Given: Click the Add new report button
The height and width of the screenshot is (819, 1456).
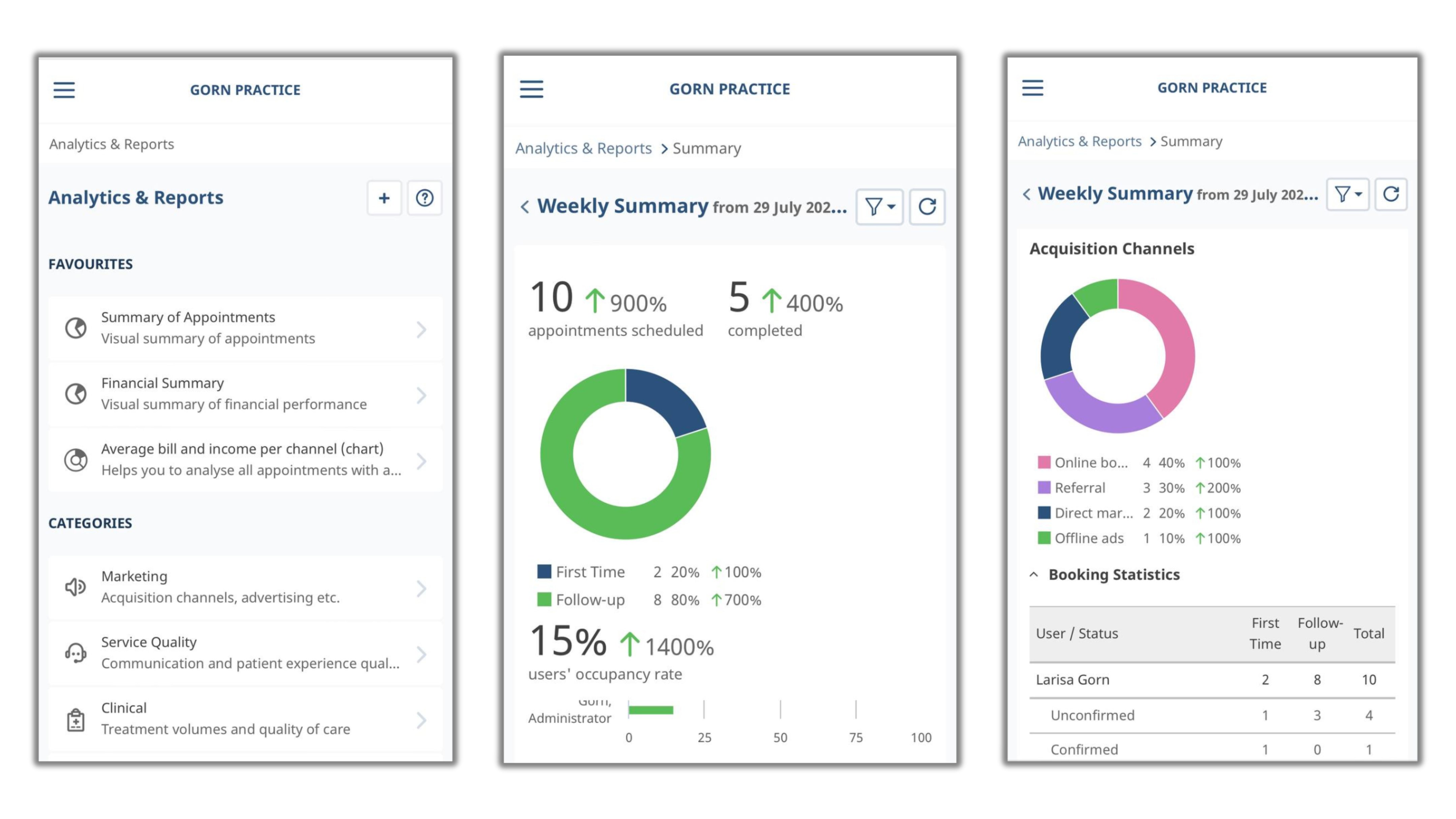Looking at the screenshot, I should 384,197.
